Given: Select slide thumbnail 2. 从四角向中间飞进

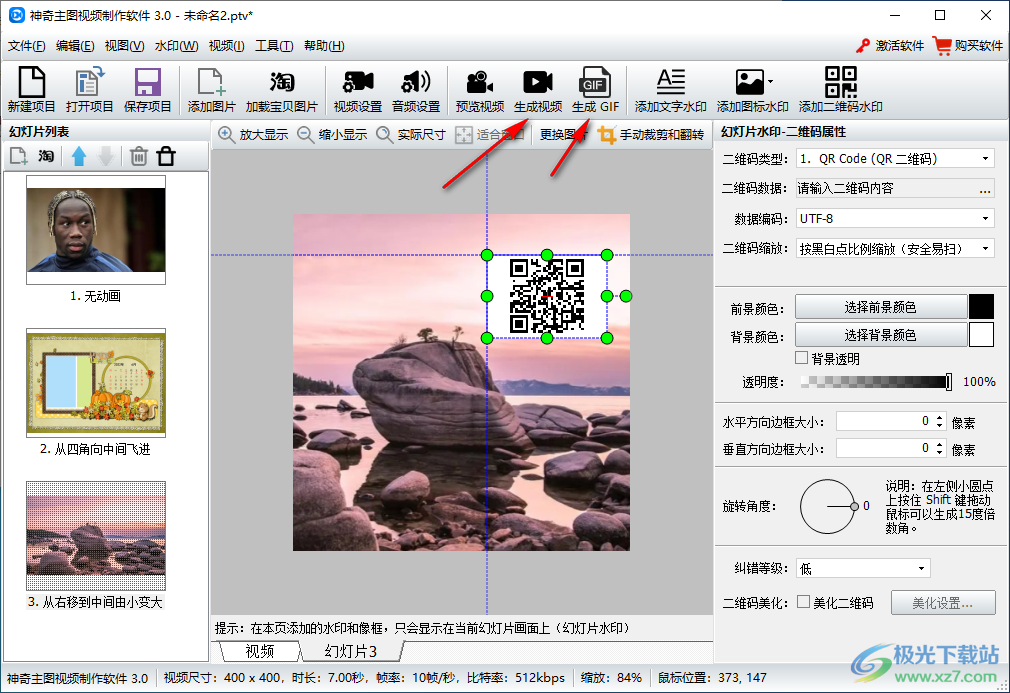Looking at the screenshot, I should (x=96, y=383).
